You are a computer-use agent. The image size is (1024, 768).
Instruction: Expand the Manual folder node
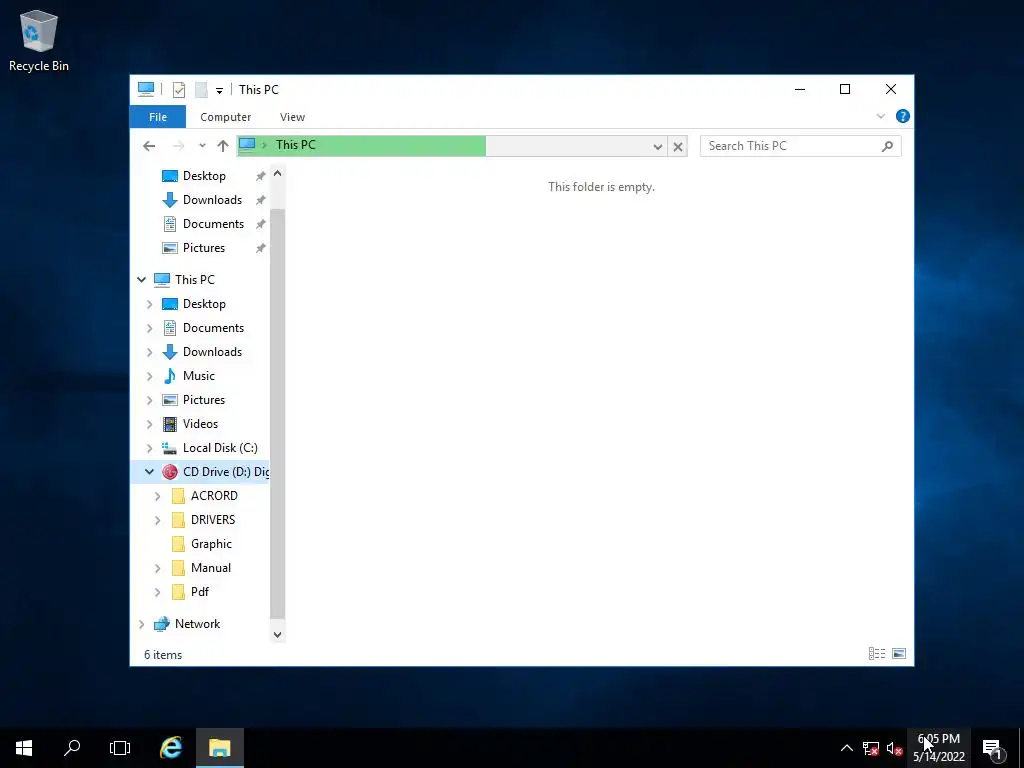pyautogui.click(x=157, y=569)
